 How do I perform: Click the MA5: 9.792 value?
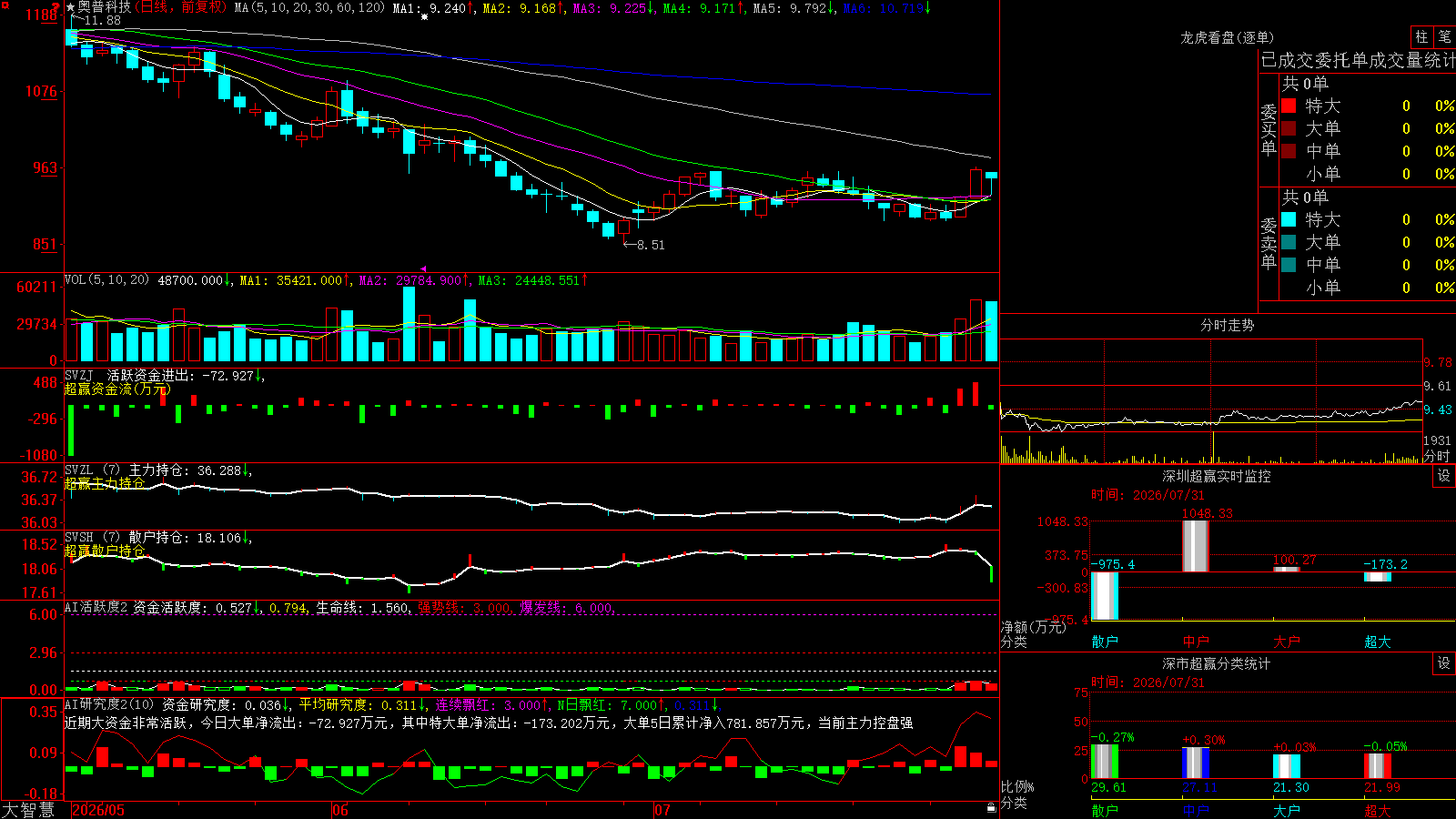tap(794, 8)
